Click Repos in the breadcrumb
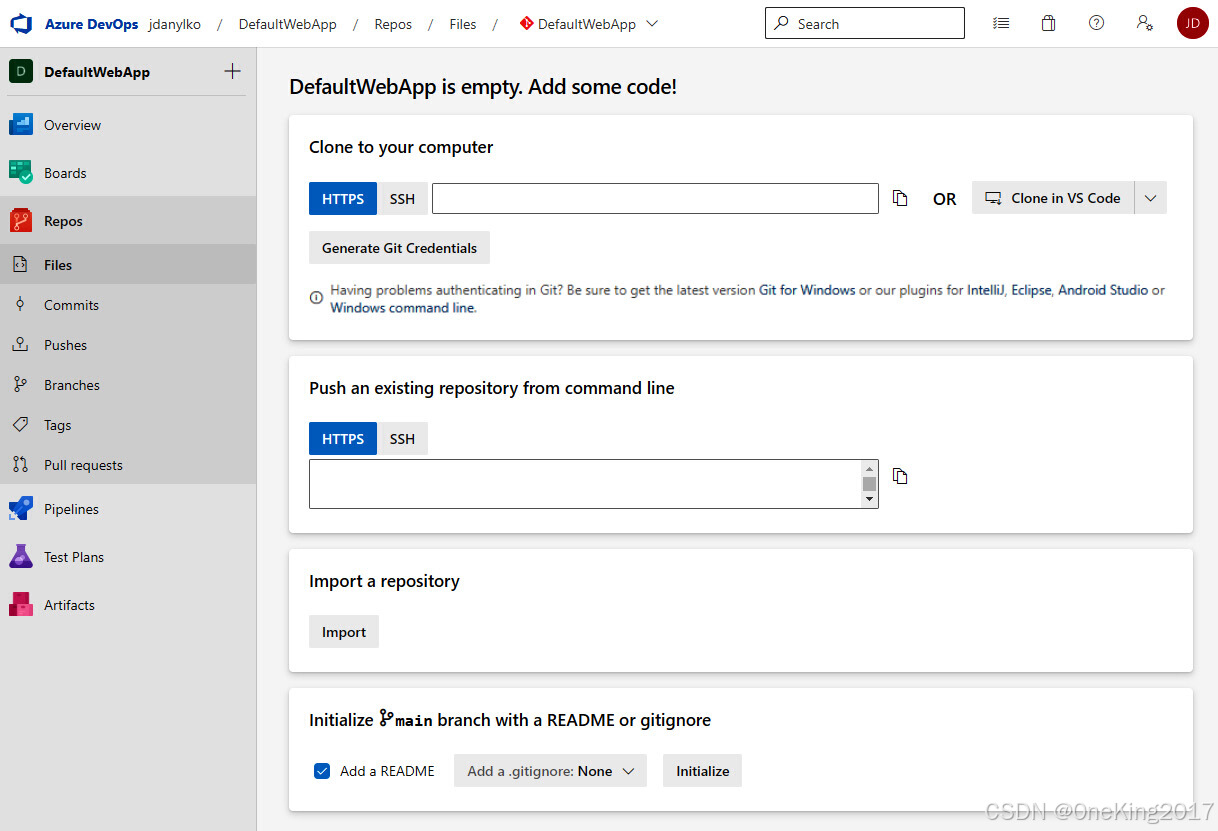Screen dimensions: 1218x831 tap(393, 24)
